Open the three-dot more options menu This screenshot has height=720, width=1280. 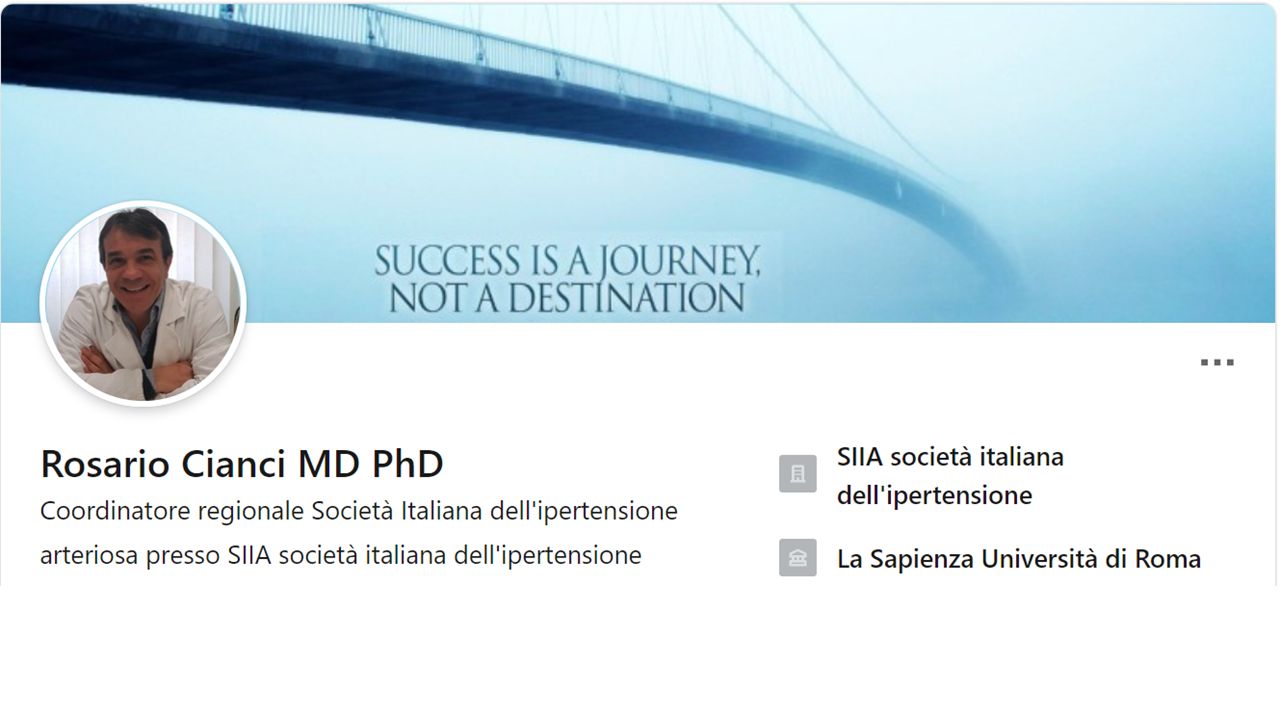(x=1217, y=363)
